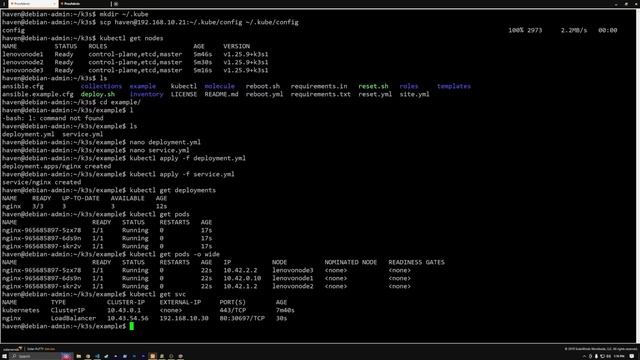Click the 'deploy.sh' file name

[98, 94]
